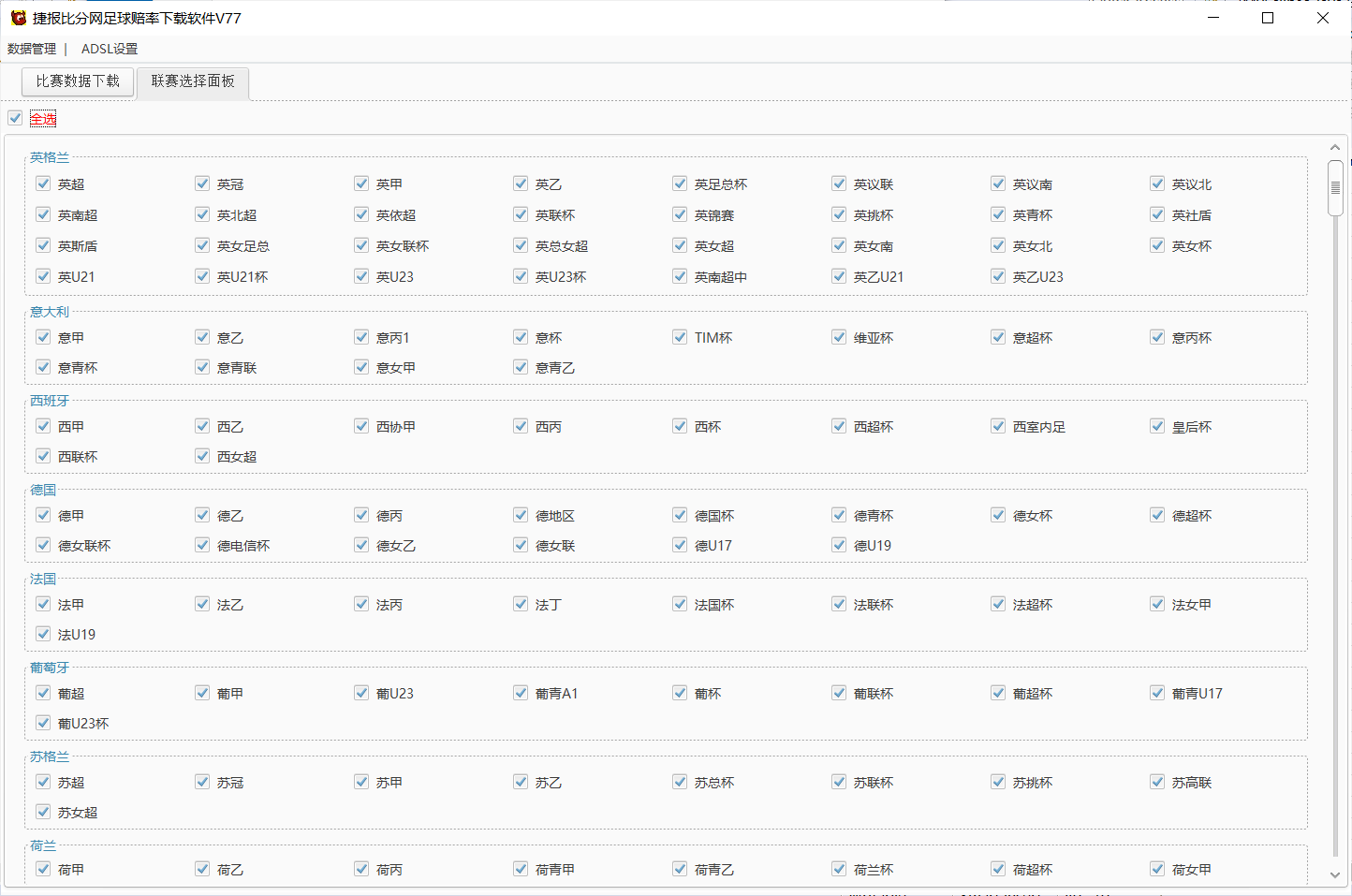Uncheck the 荷甲 checkbox
The image size is (1352, 896).
tap(43, 869)
